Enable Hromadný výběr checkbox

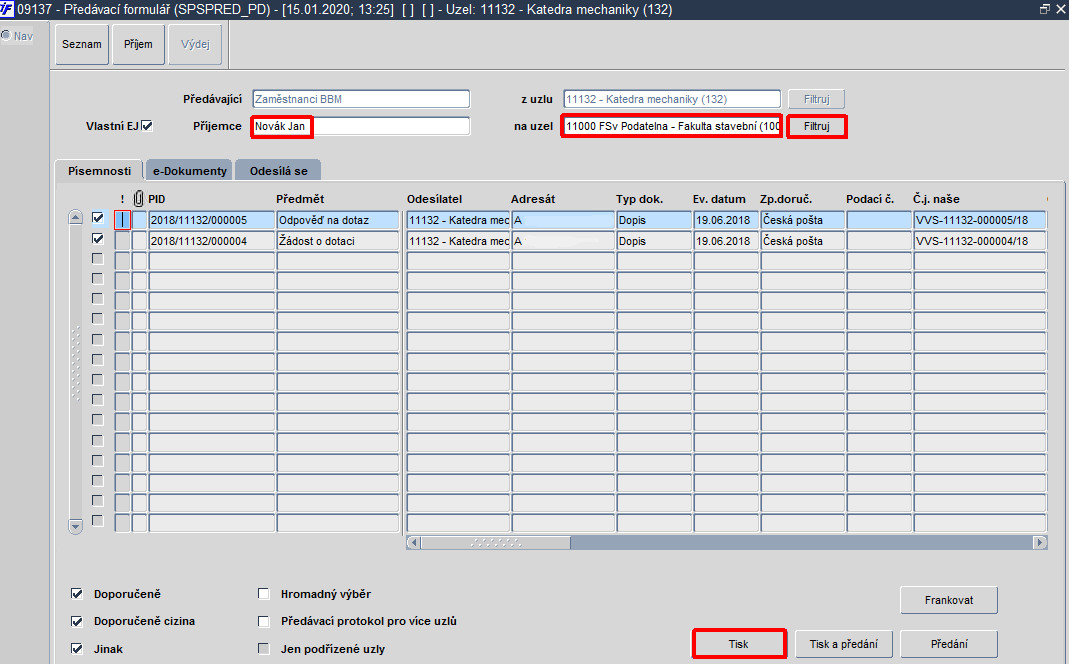[264, 594]
